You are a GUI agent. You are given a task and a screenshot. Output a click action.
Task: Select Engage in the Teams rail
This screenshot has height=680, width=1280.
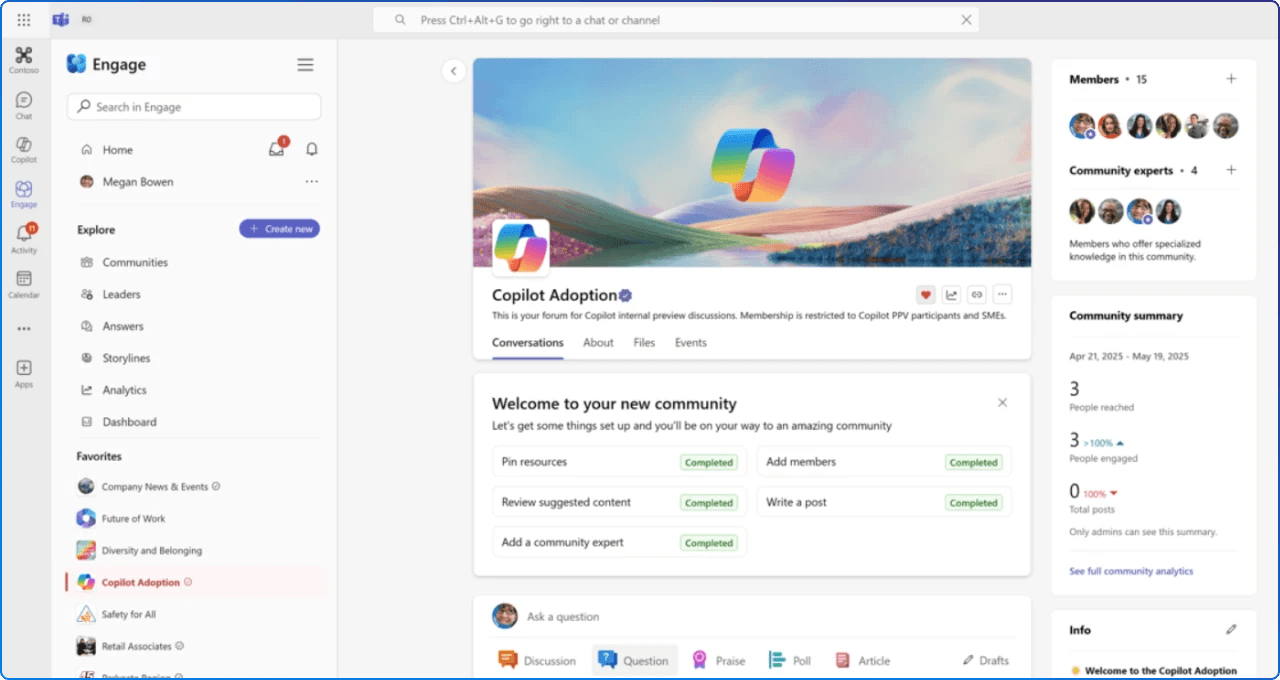[24, 194]
